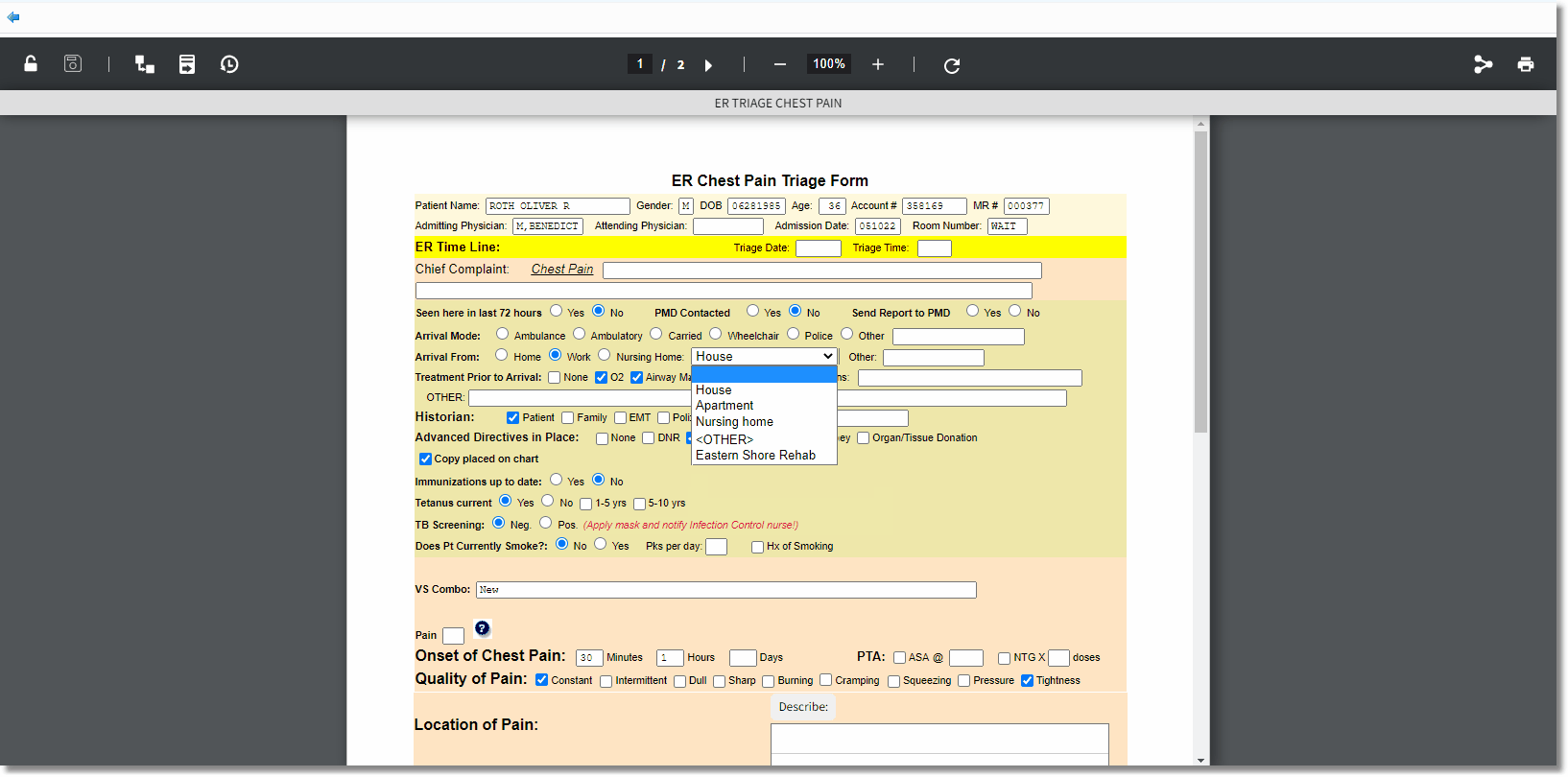Click the linked squares toolbar icon
The image size is (1568, 777).
point(145,64)
